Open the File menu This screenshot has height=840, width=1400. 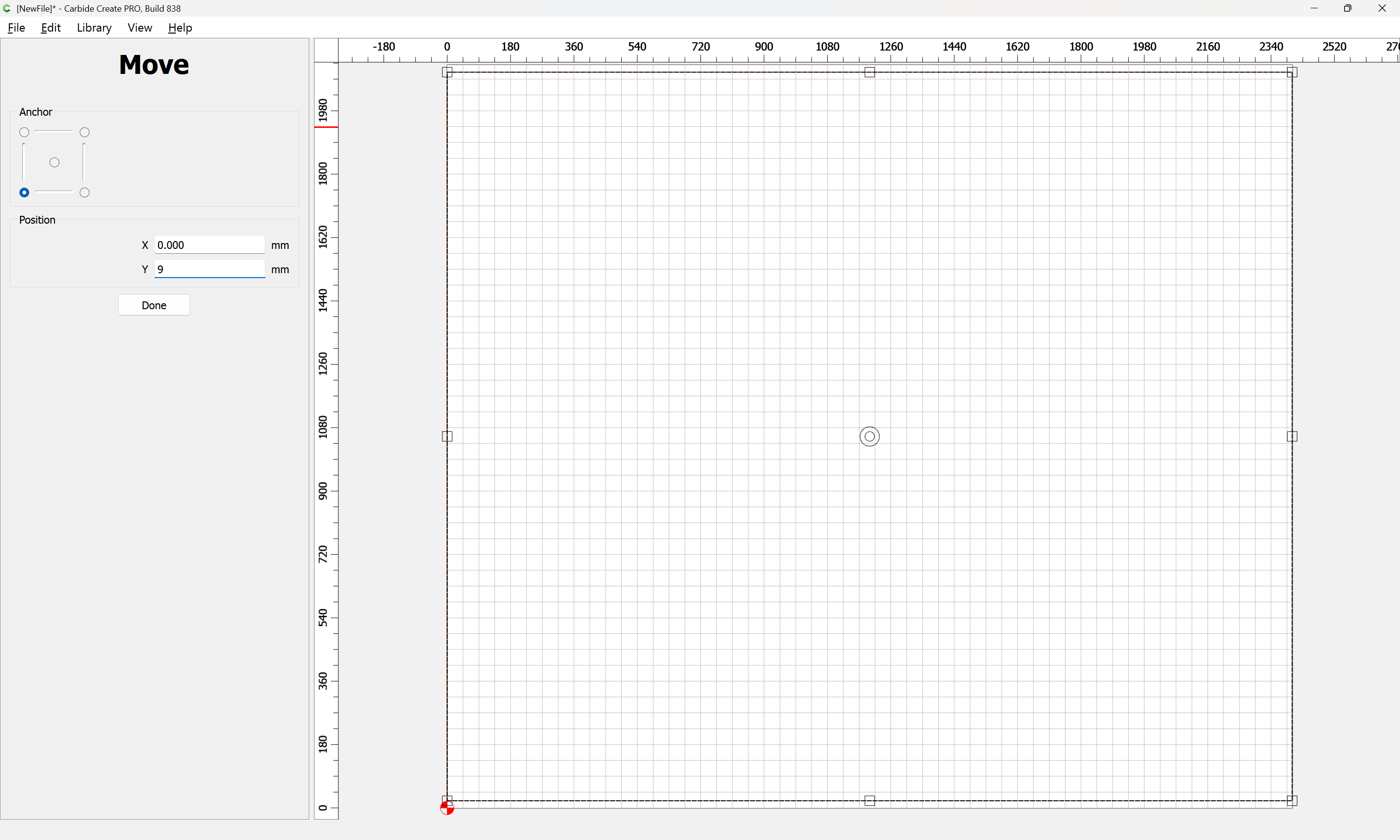pos(17,28)
